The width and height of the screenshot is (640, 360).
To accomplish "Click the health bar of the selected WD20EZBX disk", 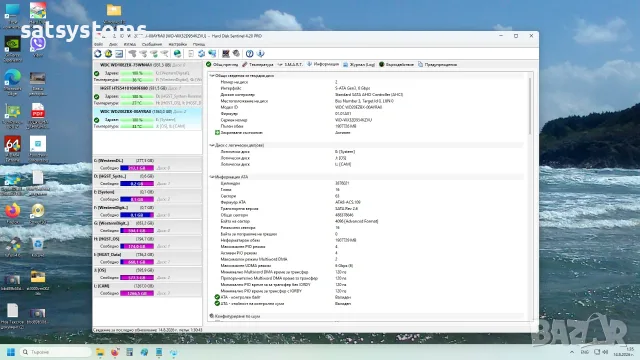I will click(x=137, y=120).
